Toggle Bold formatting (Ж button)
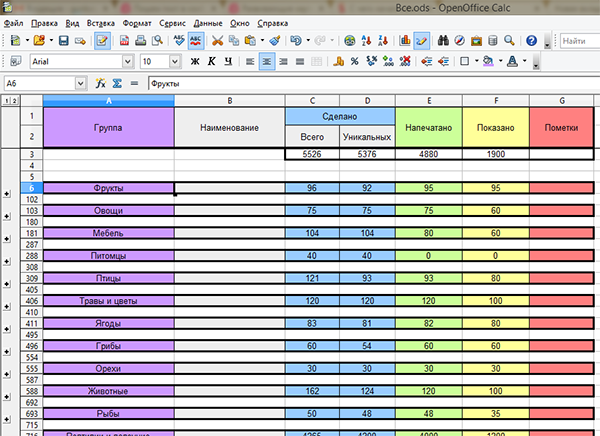The image size is (600, 436). click(x=196, y=62)
